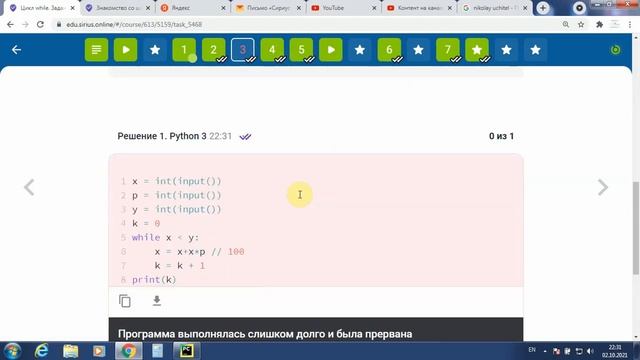Viewport: 640px width, 360px height.
Task: Open the Windows Start menu
Action: [x=12, y=351]
